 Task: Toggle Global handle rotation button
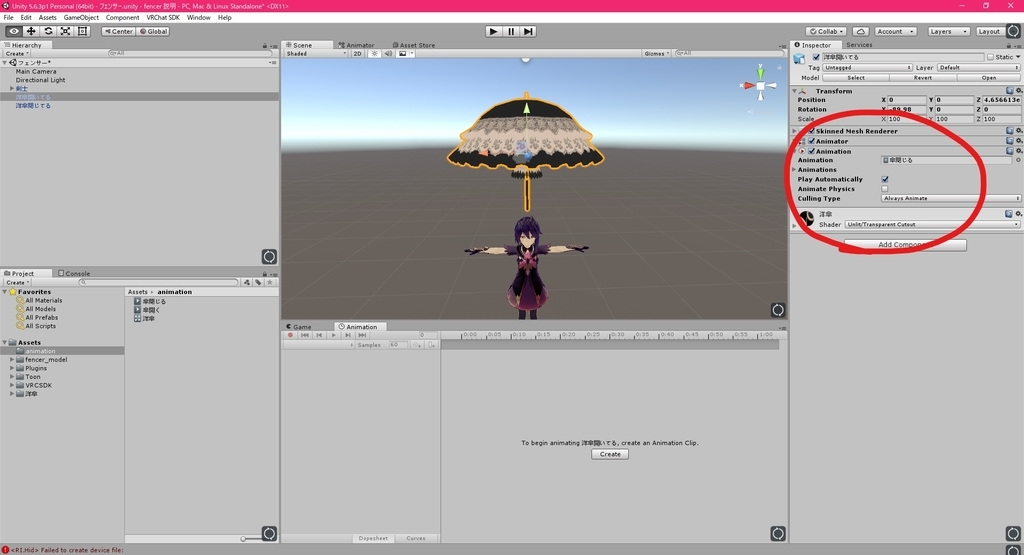pyautogui.click(x=153, y=31)
